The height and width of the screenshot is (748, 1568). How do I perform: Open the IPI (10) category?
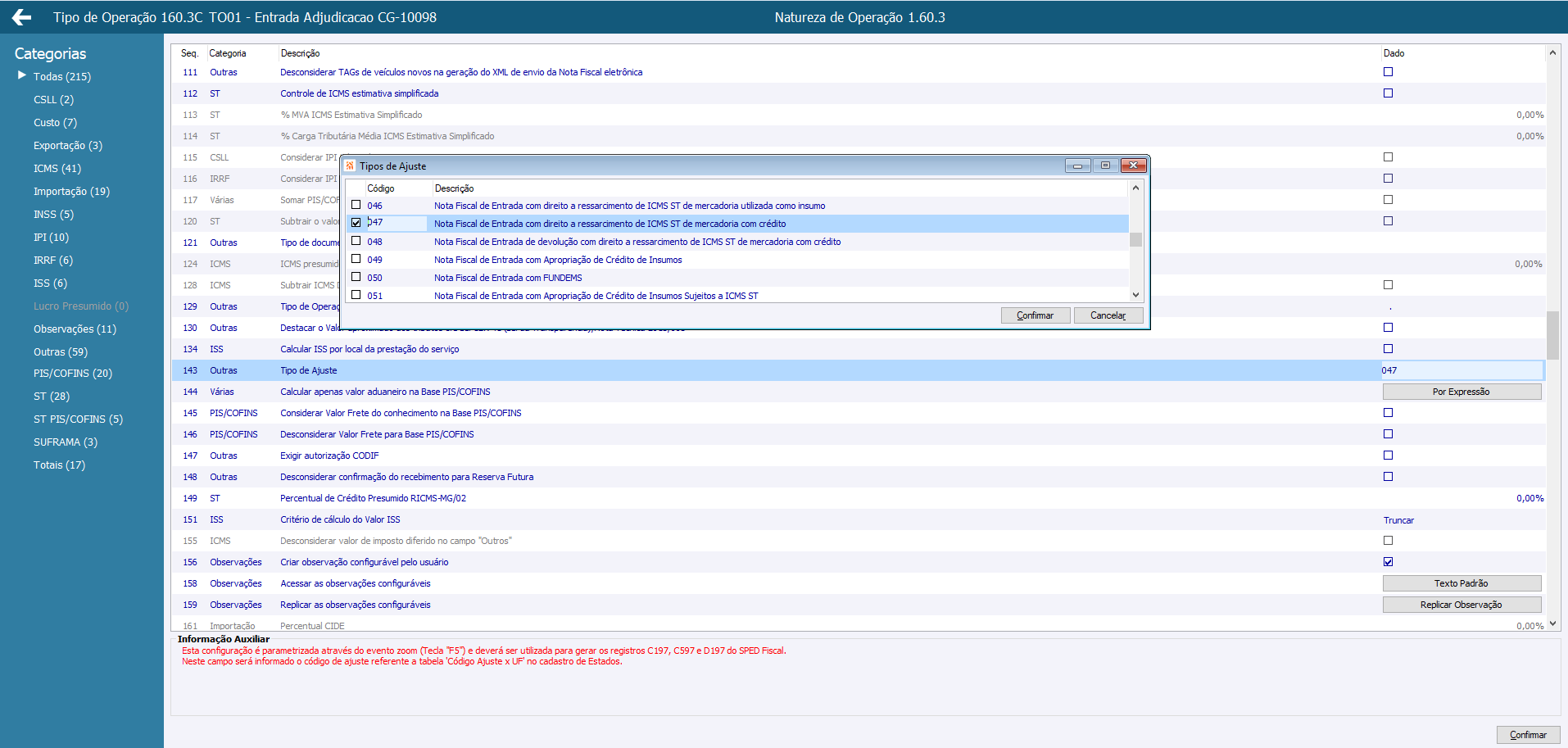[x=51, y=237]
